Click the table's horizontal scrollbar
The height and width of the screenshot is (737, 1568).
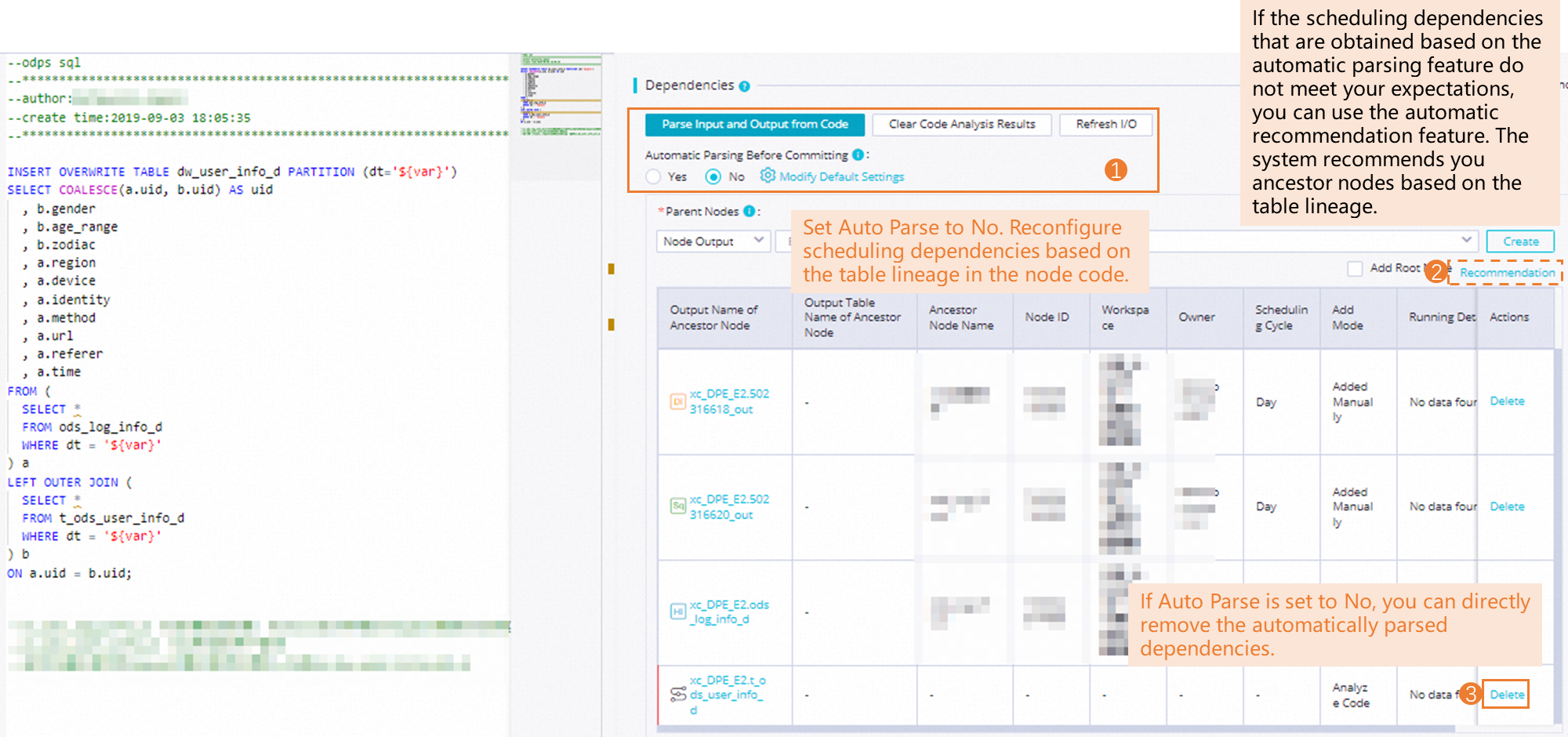click(x=1056, y=729)
